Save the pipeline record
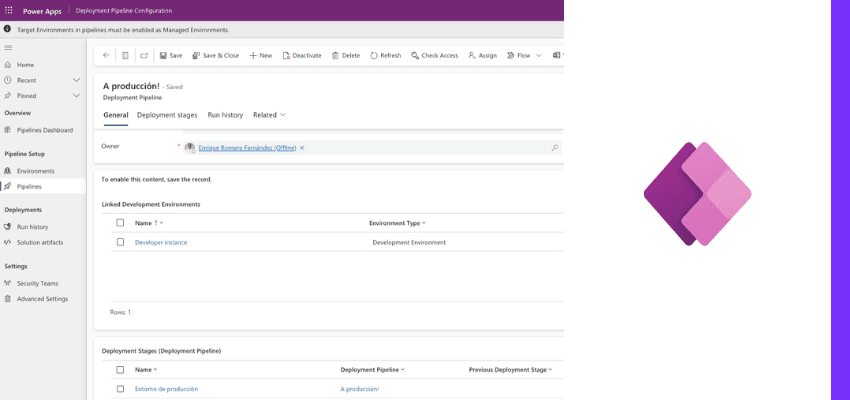Image resolution: width=850 pixels, height=400 pixels. [x=171, y=55]
